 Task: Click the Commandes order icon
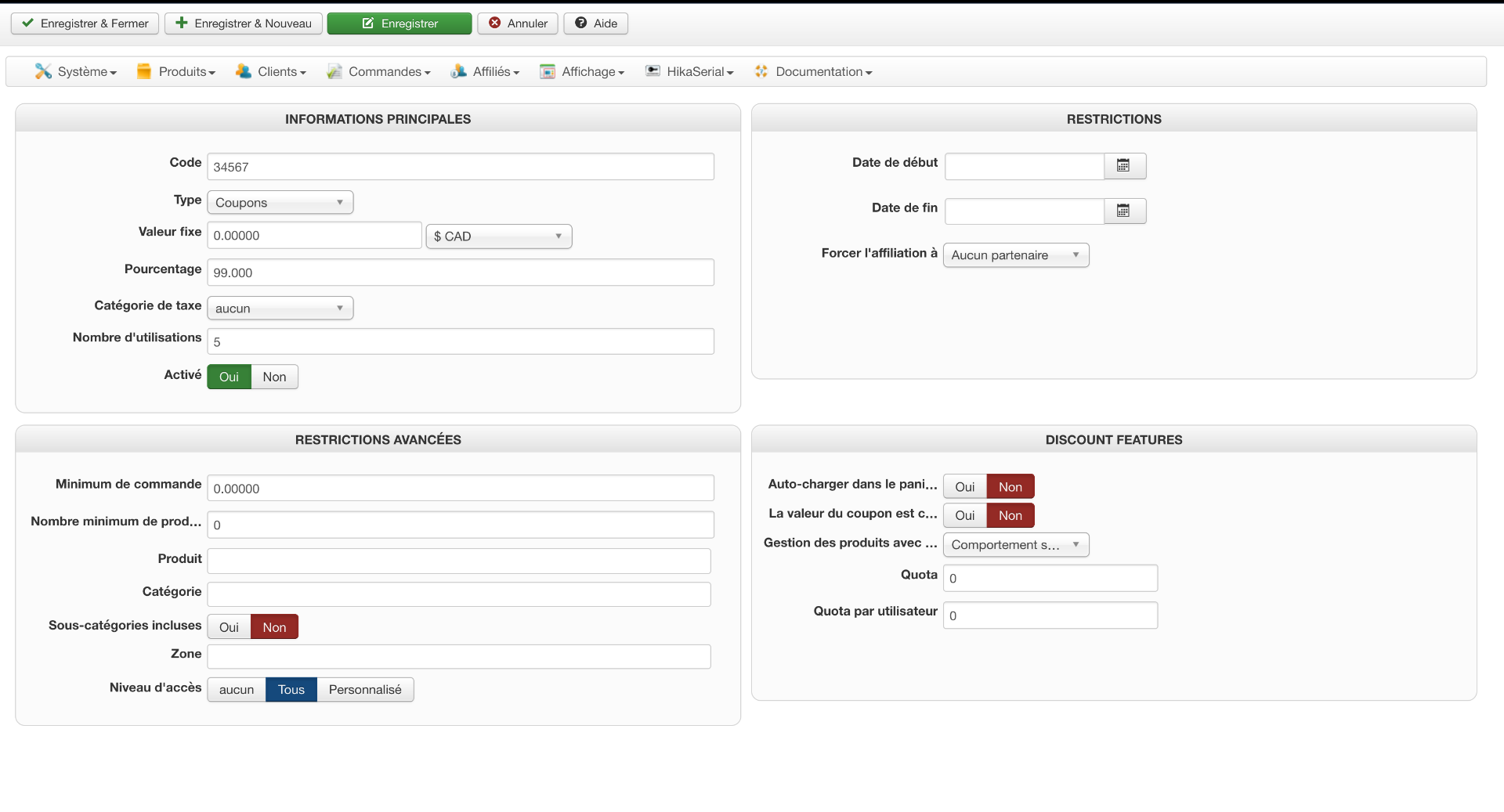334,71
